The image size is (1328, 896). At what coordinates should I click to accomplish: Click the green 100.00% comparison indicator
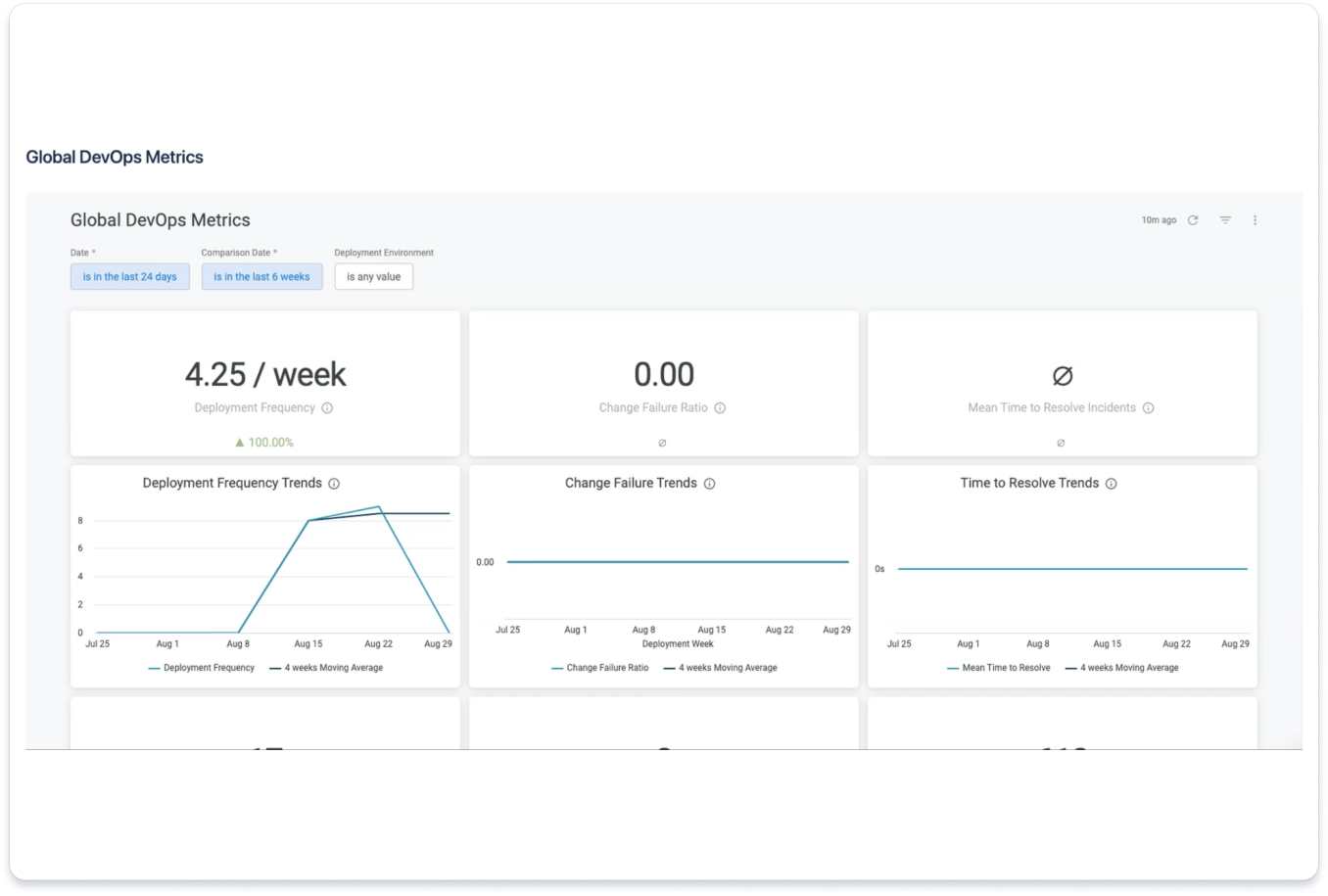point(264,442)
